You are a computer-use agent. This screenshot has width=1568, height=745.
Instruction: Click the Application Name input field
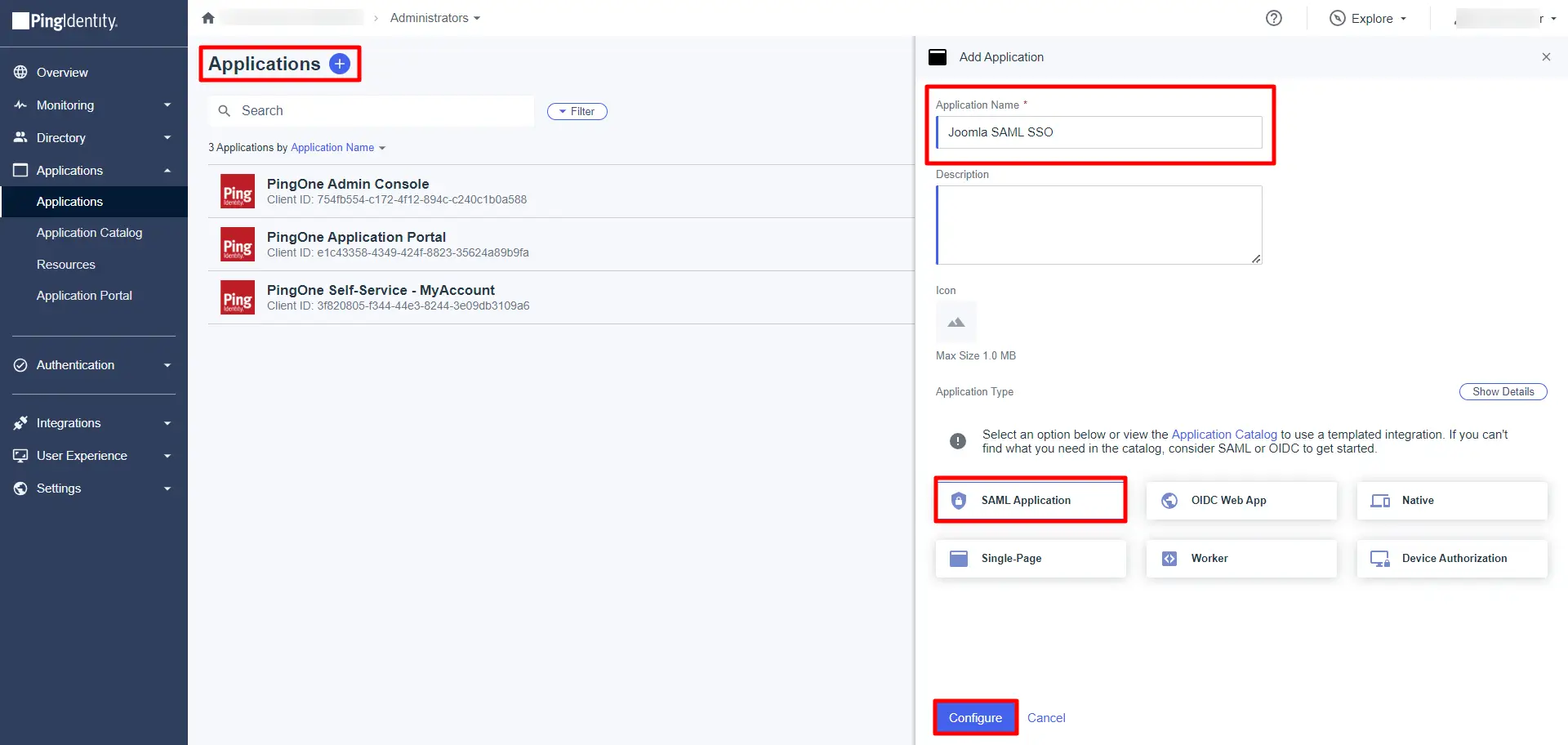click(1099, 132)
